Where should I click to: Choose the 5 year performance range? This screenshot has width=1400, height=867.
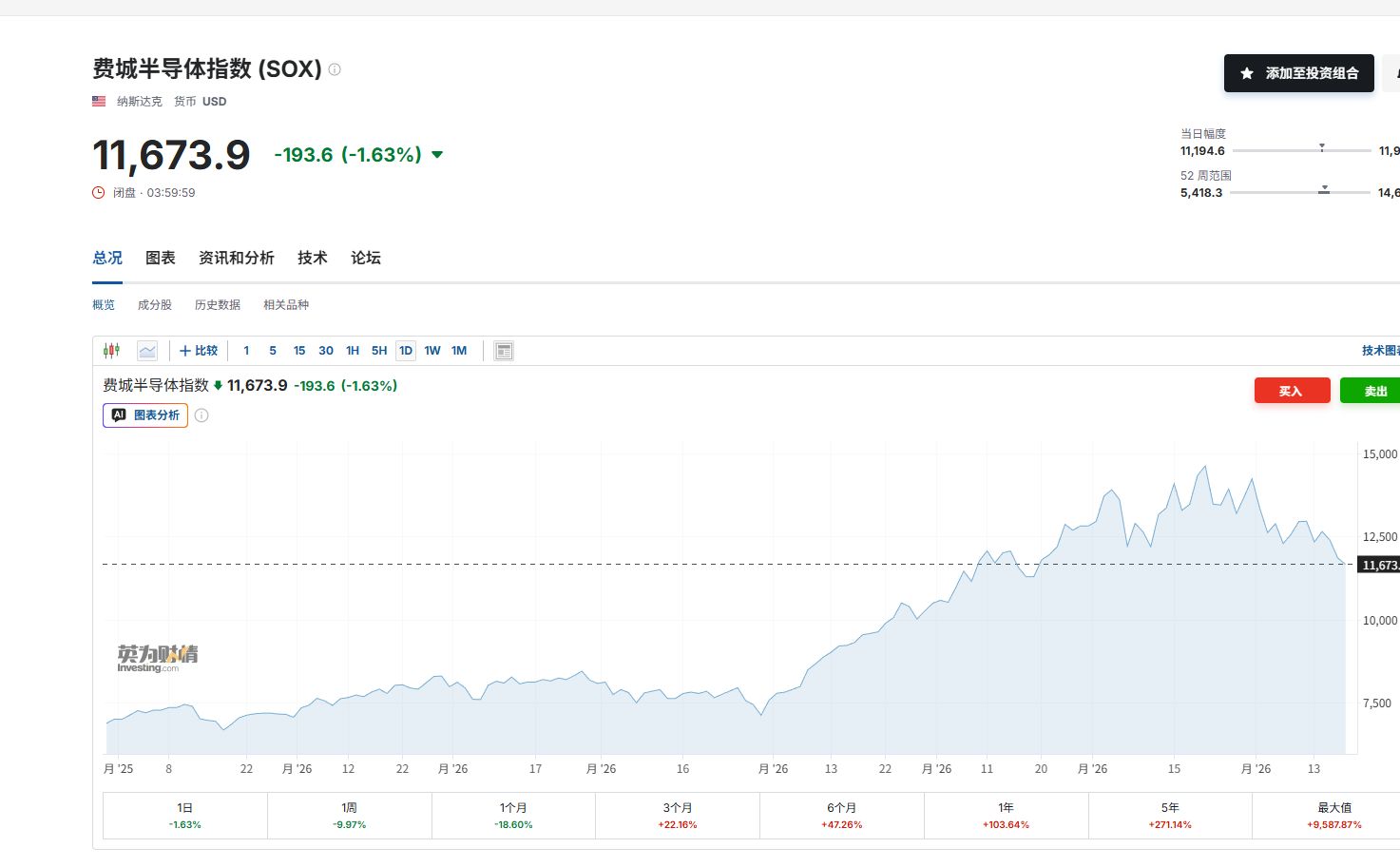1170,816
